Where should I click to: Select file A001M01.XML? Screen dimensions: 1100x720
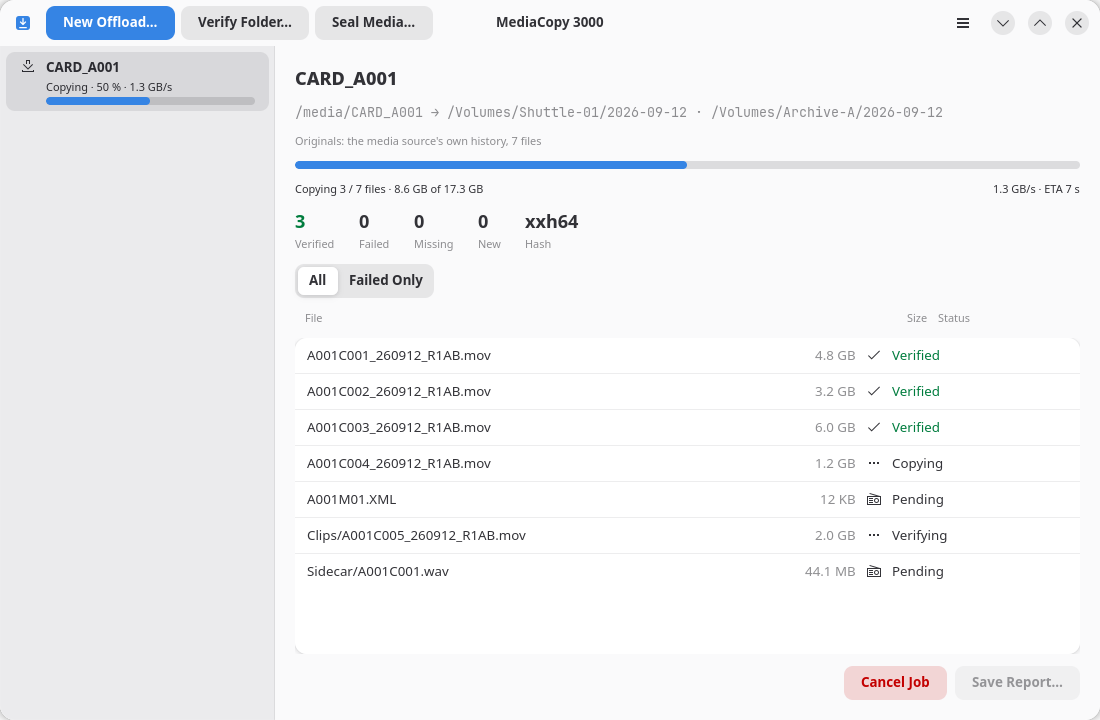click(x=687, y=500)
